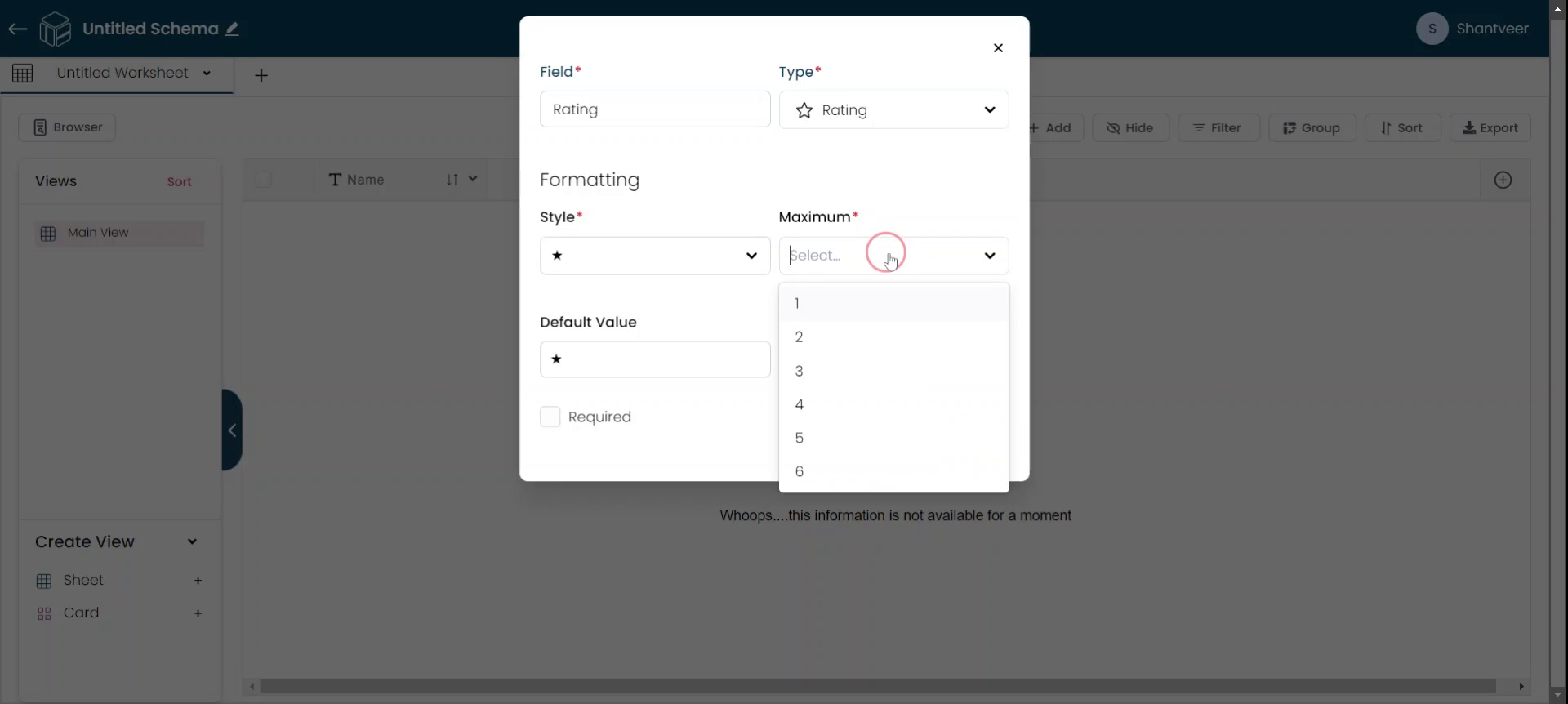
Task: Enable the Required checkbox
Action: tap(550, 417)
